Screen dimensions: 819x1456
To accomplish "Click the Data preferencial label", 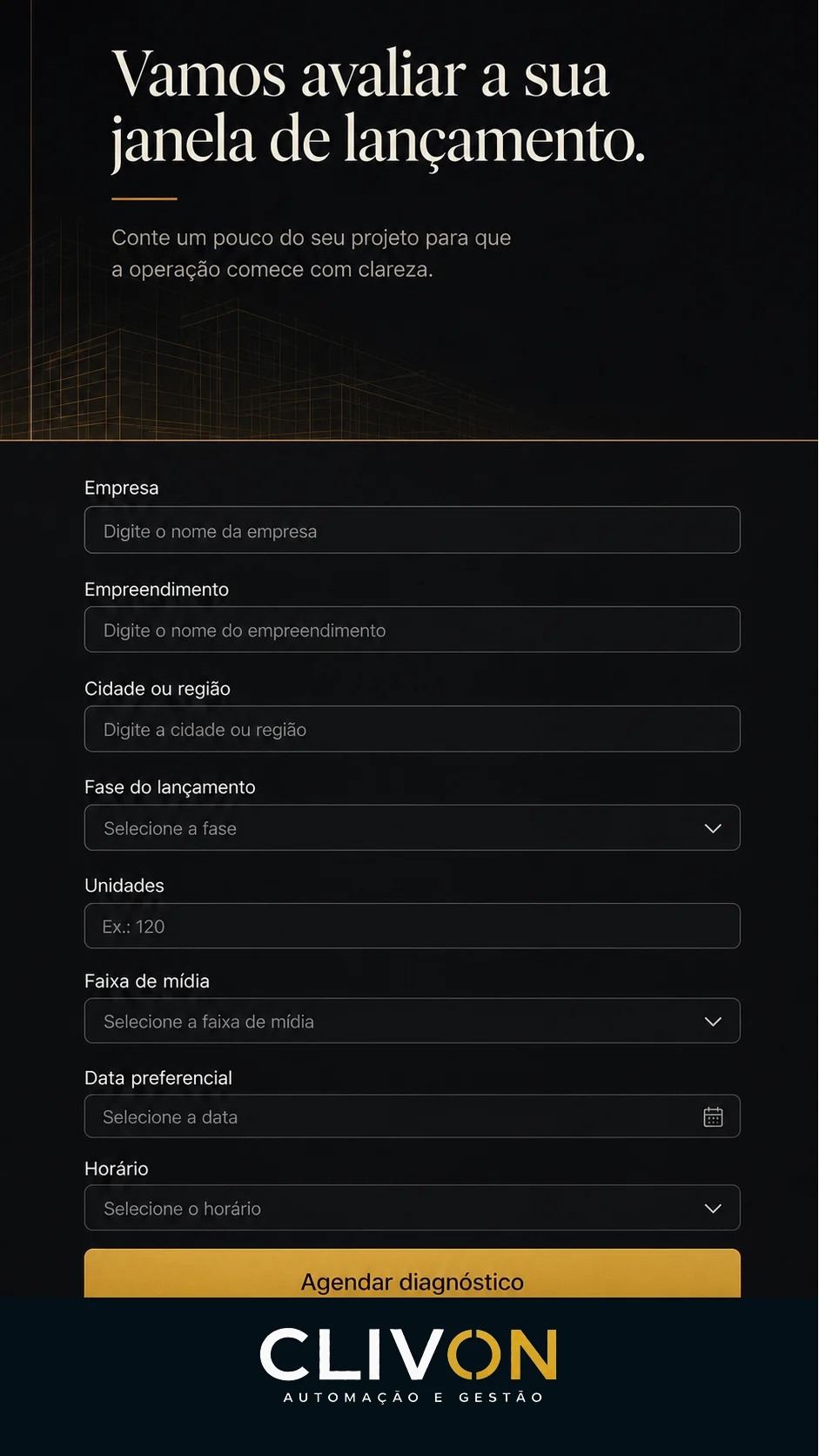I will click(158, 1078).
